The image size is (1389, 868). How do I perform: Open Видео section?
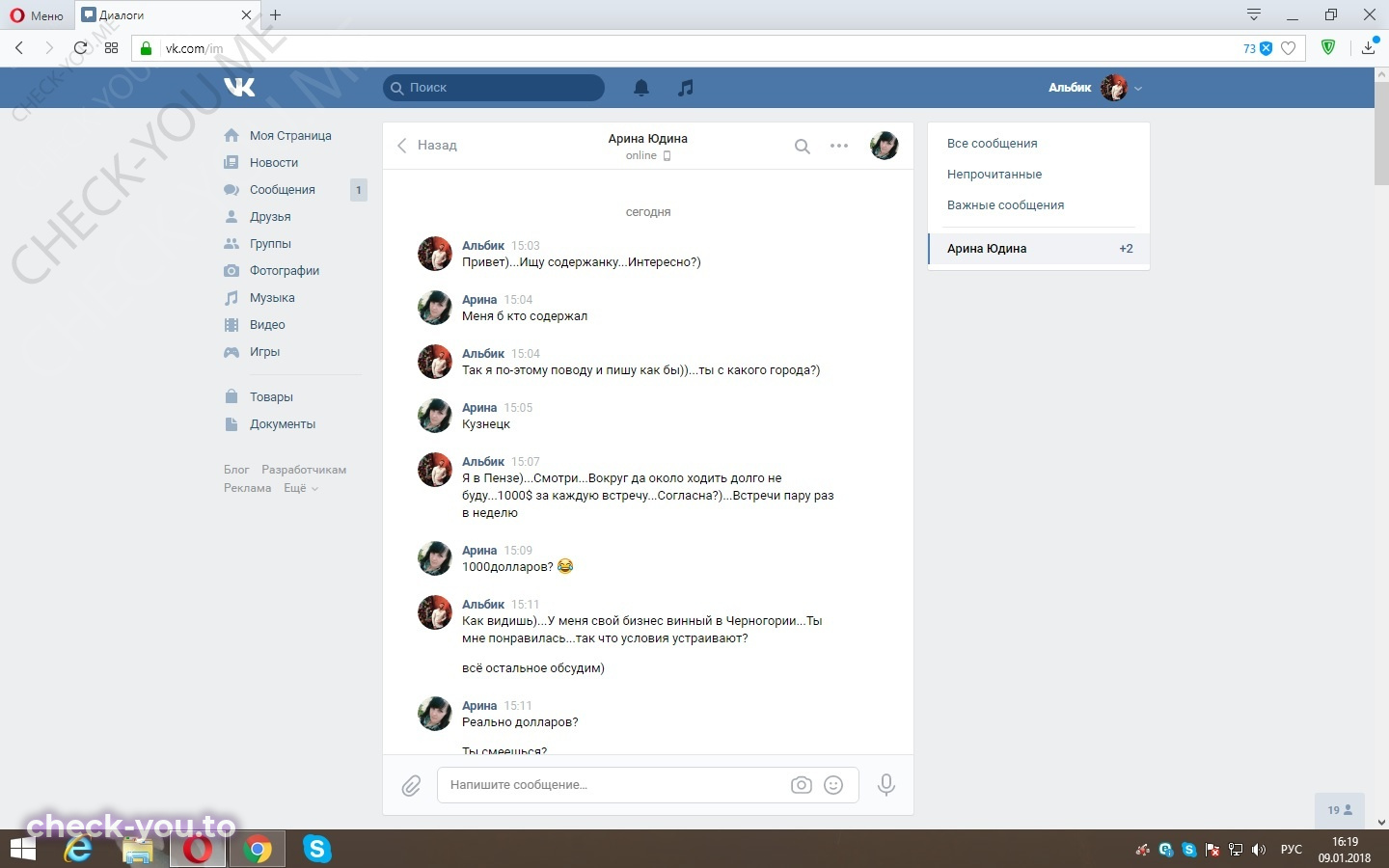(267, 325)
